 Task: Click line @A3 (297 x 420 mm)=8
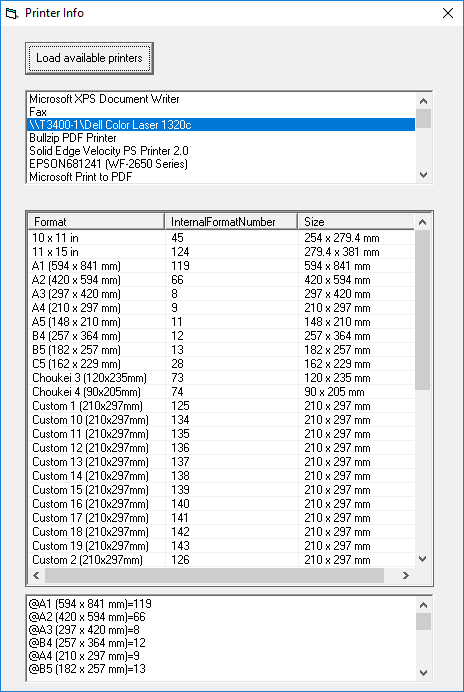click(84, 630)
